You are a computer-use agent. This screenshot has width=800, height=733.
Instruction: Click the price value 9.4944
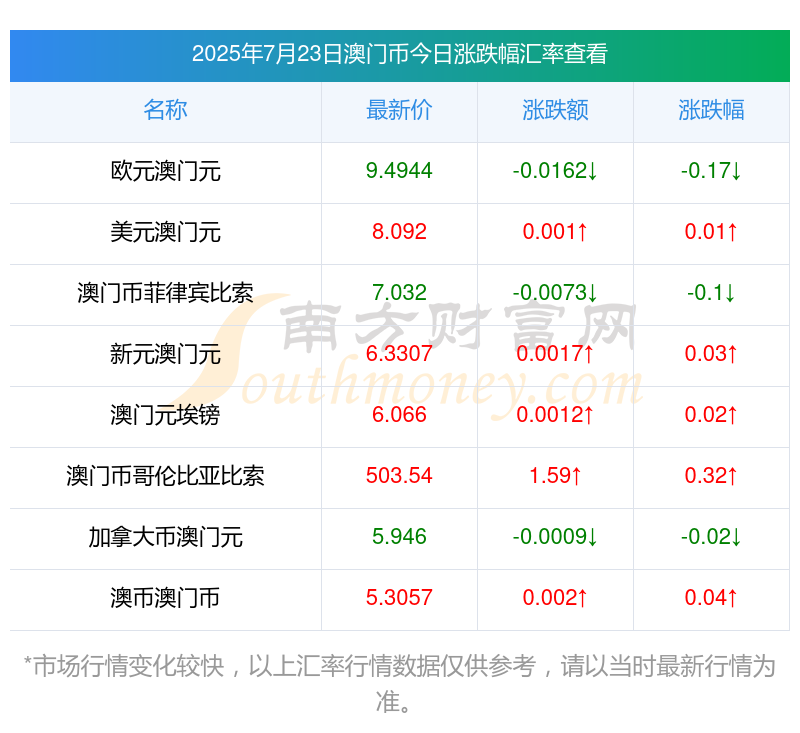pos(399,171)
